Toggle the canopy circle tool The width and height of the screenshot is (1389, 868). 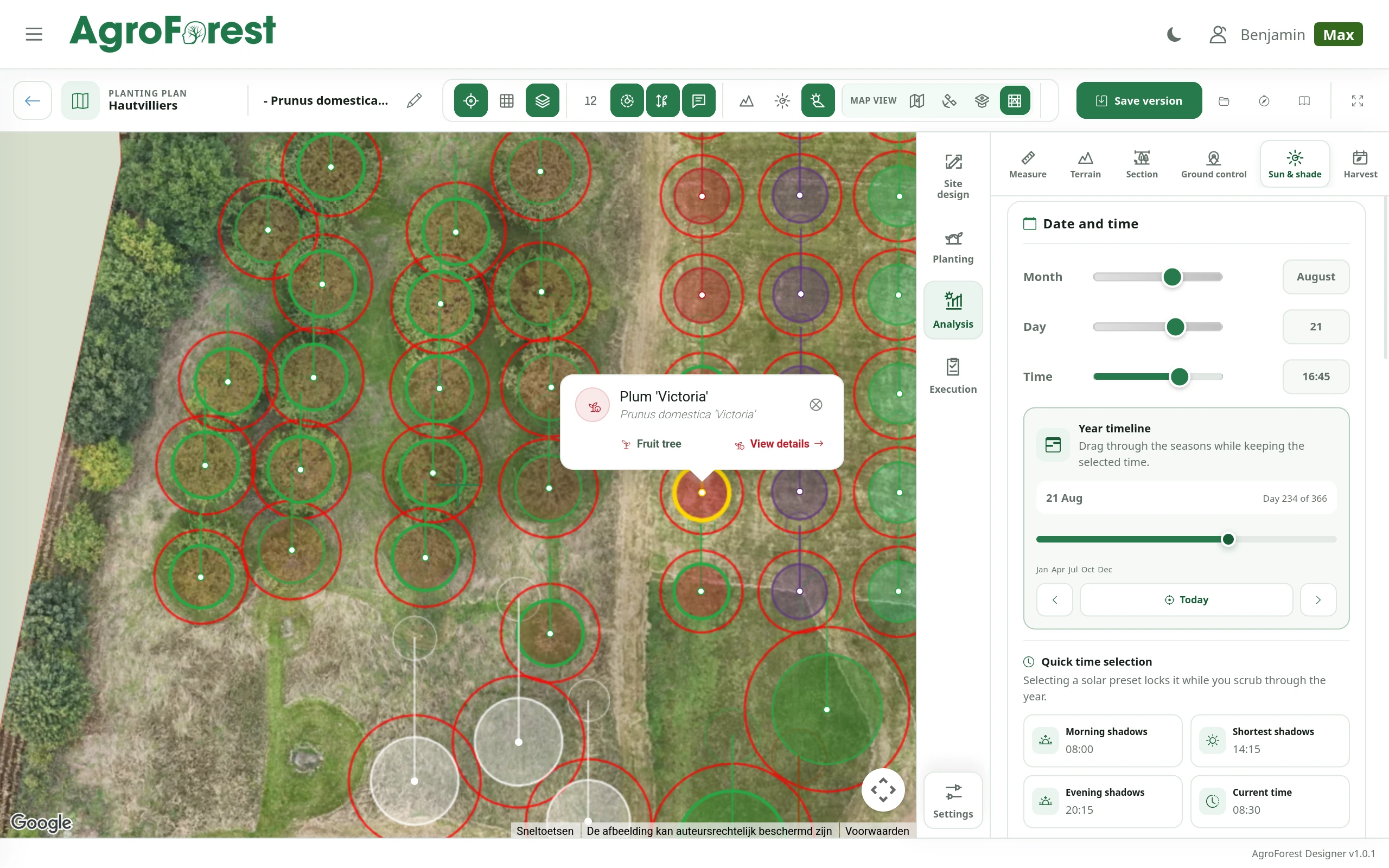627,101
